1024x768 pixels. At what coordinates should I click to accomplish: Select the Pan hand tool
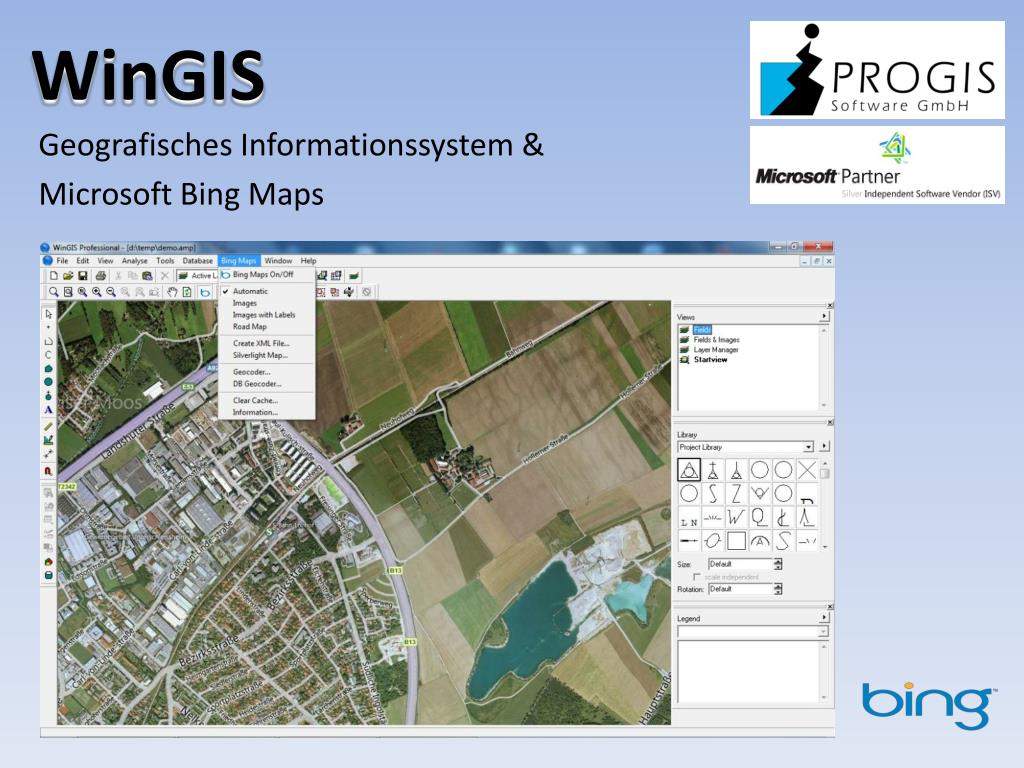pos(172,292)
